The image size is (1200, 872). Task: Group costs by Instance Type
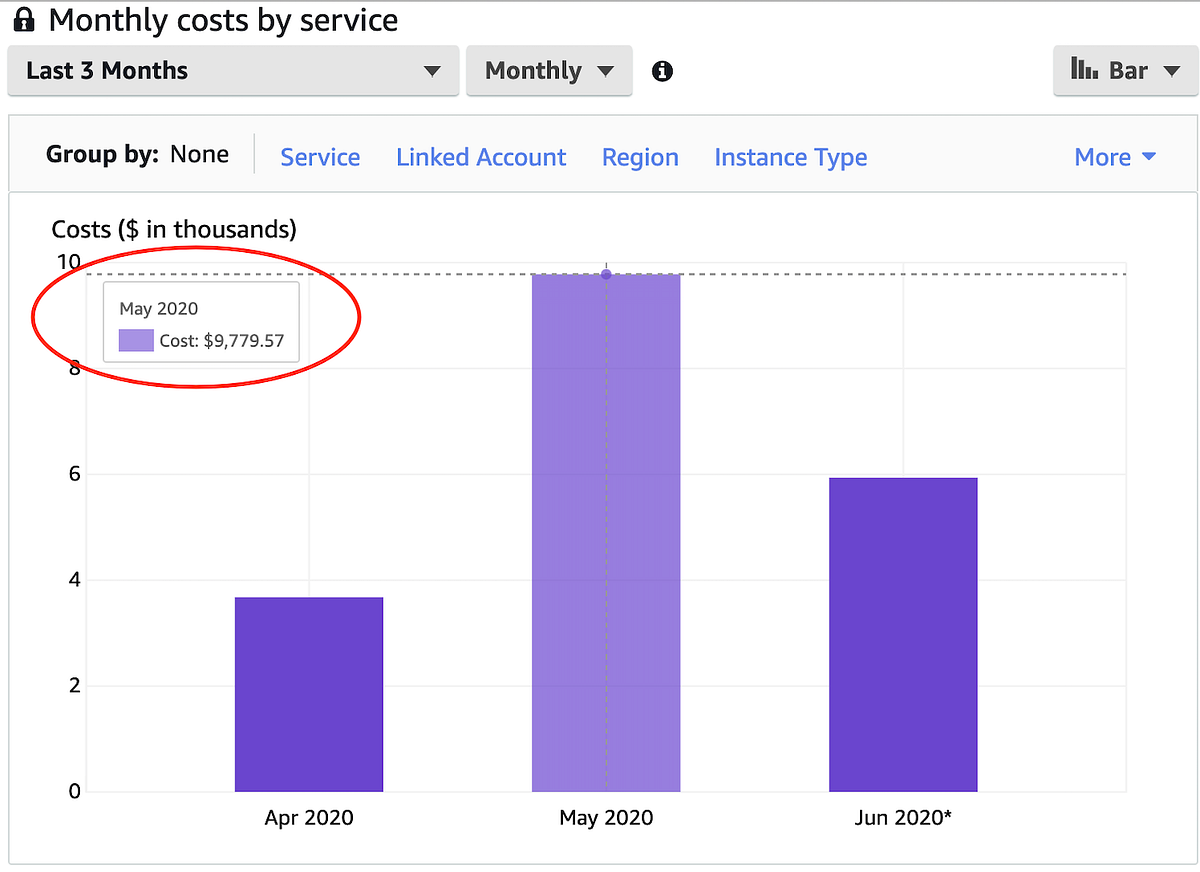(790, 157)
